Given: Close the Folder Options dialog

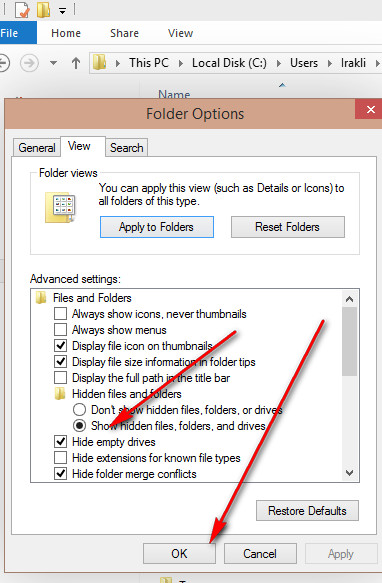Looking at the screenshot, I should tap(370, 109).
